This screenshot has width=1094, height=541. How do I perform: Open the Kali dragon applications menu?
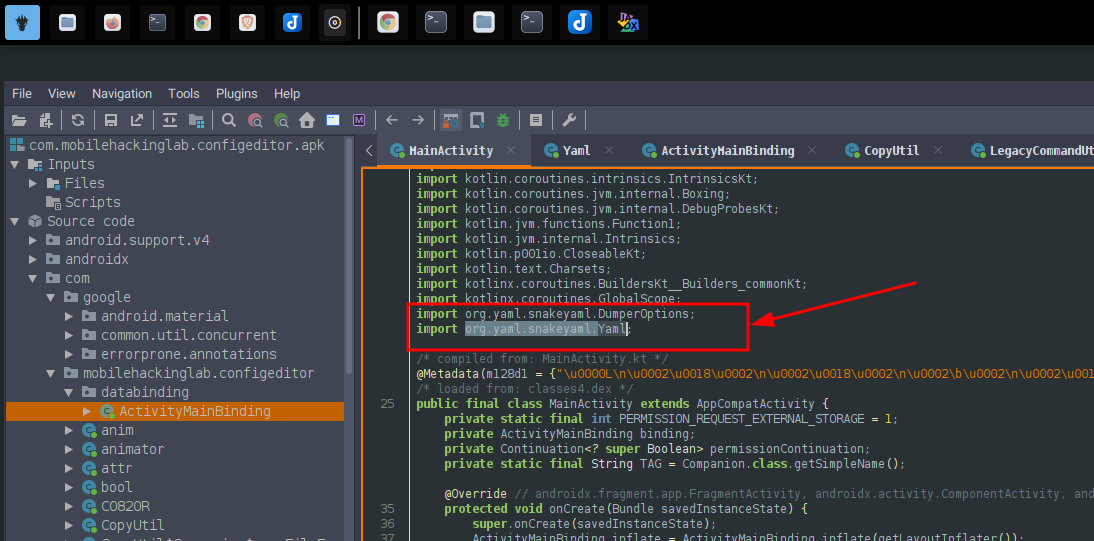(x=22, y=22)
